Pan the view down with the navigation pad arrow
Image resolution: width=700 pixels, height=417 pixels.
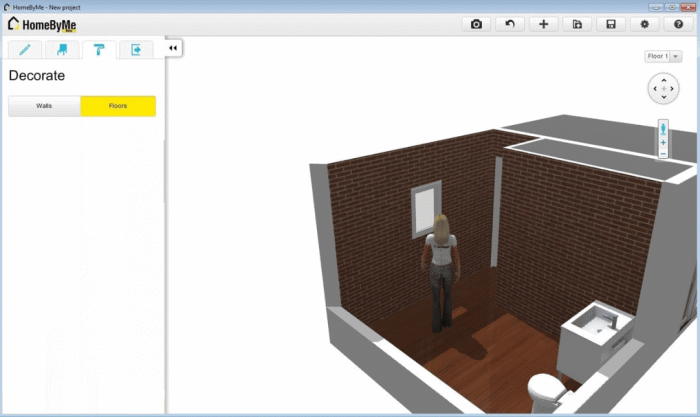tap(664, 97)
